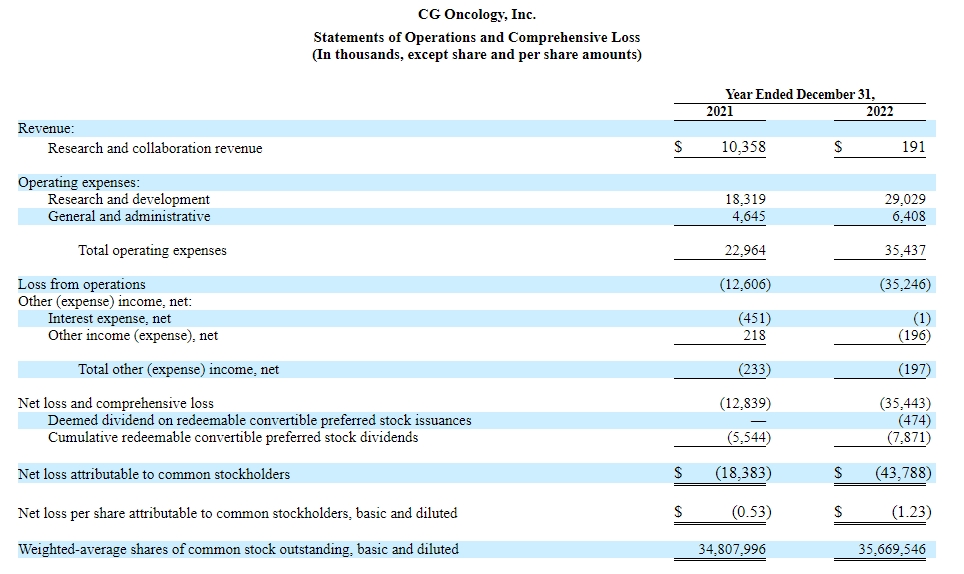
Task: Click 'Research and collaboration revenue' label
Action: (155, 148)
